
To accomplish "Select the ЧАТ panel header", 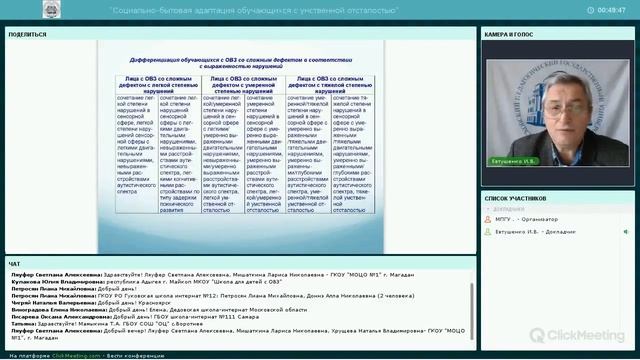I will coord(240,264).
